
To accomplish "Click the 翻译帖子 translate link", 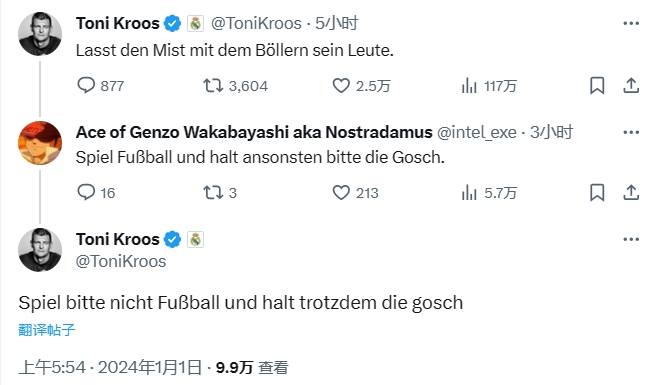I will click(x=47, y=330).
